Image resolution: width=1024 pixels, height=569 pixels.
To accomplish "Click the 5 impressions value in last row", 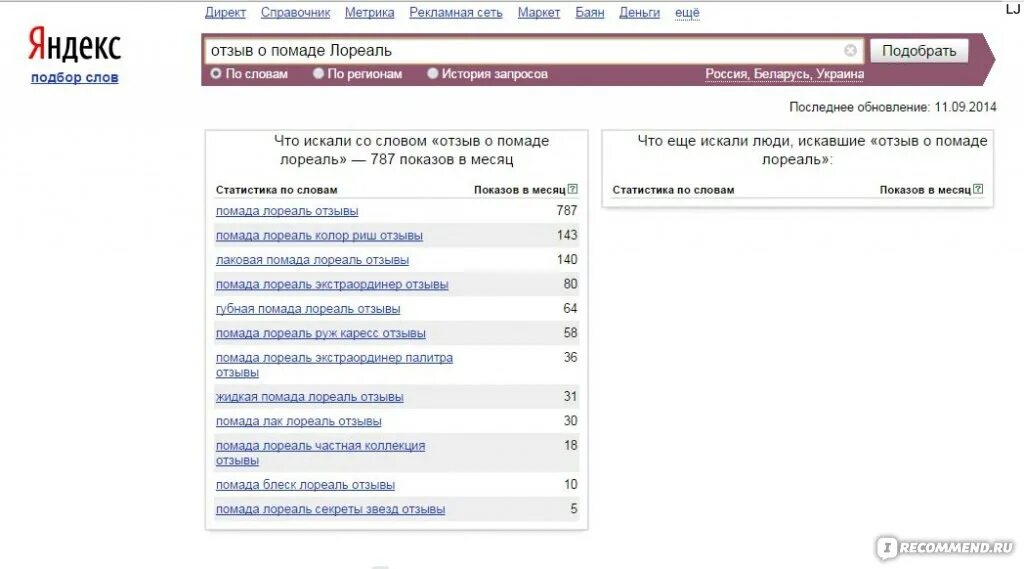I will [x=573, y=508].
